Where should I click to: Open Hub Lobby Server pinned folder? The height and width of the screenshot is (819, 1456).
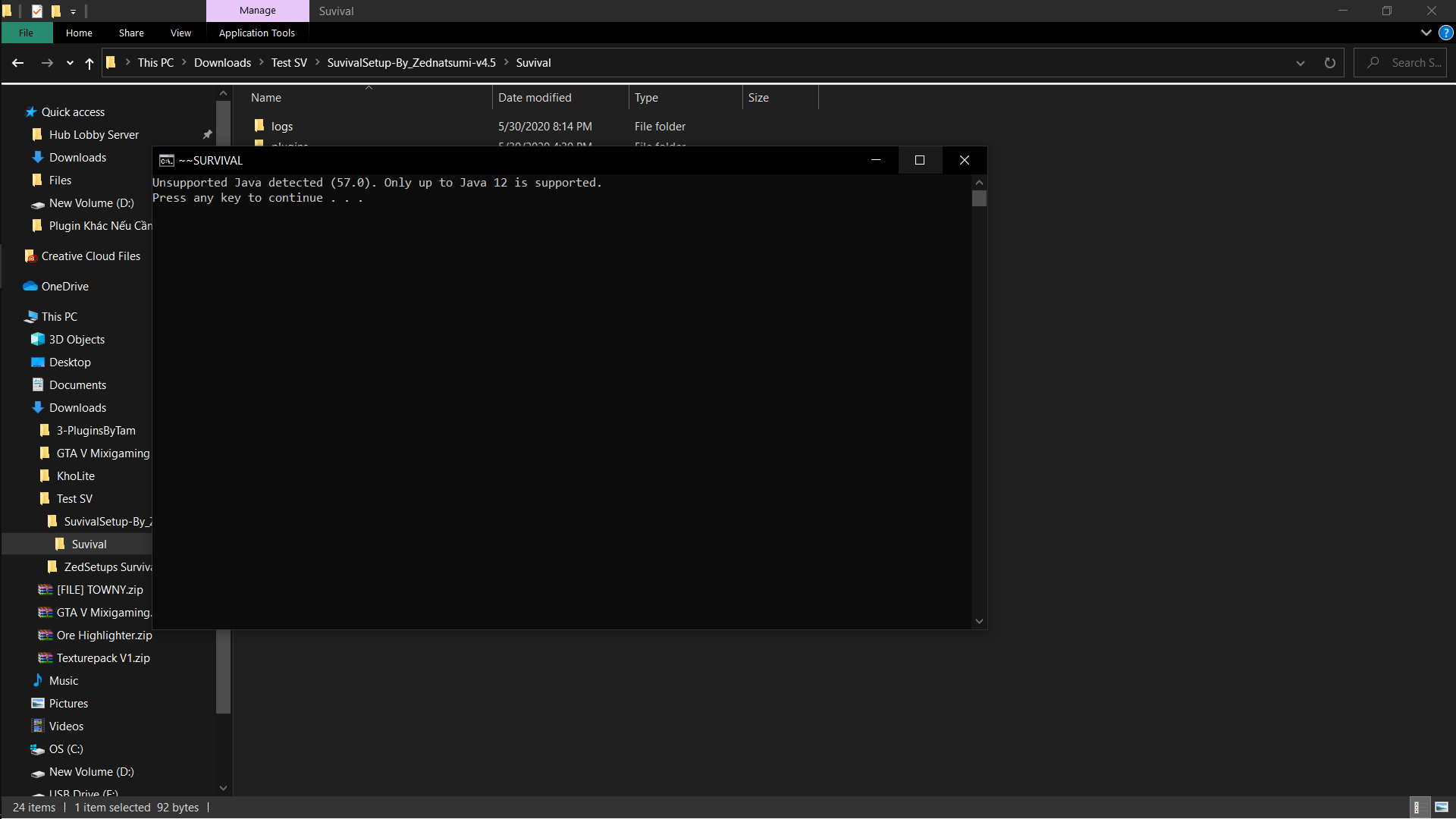(94, 135)
